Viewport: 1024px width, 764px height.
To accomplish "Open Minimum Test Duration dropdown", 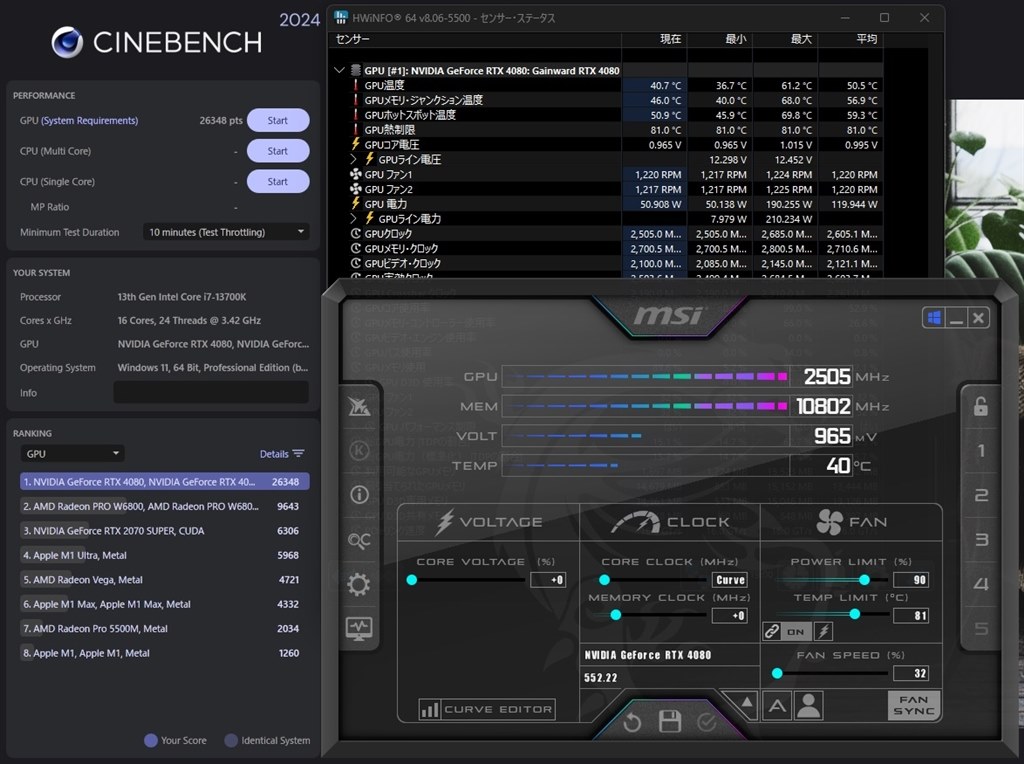I will pos(226,232).
